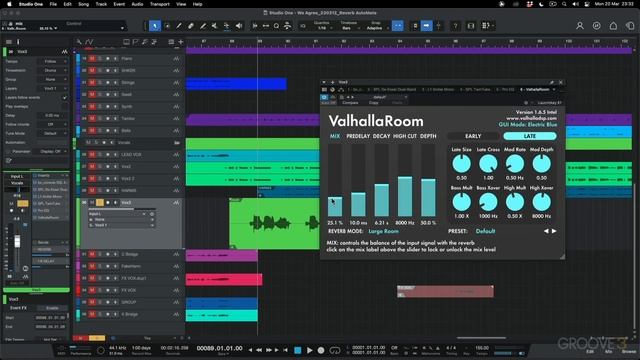Select the Listen speaker tool
This screenshot has height=360, width=640.
pyautogui.click(x=239, y=26)
